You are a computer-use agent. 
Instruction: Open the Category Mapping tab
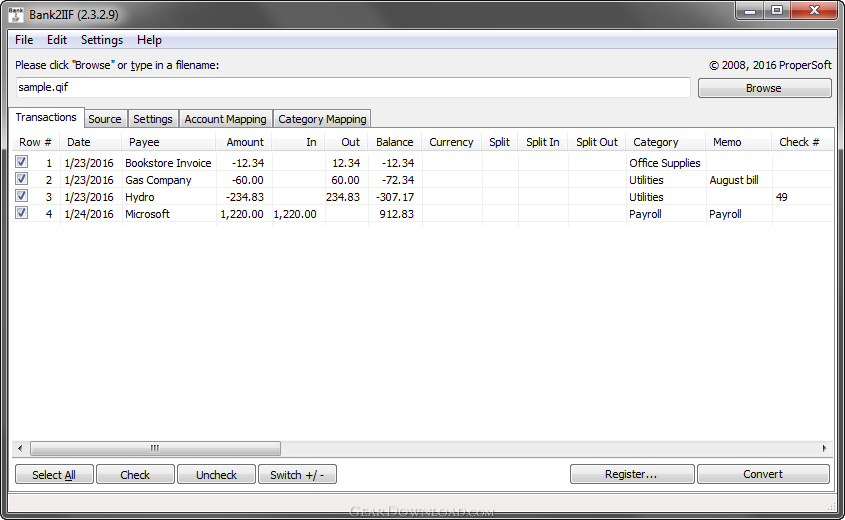[322, 119]
